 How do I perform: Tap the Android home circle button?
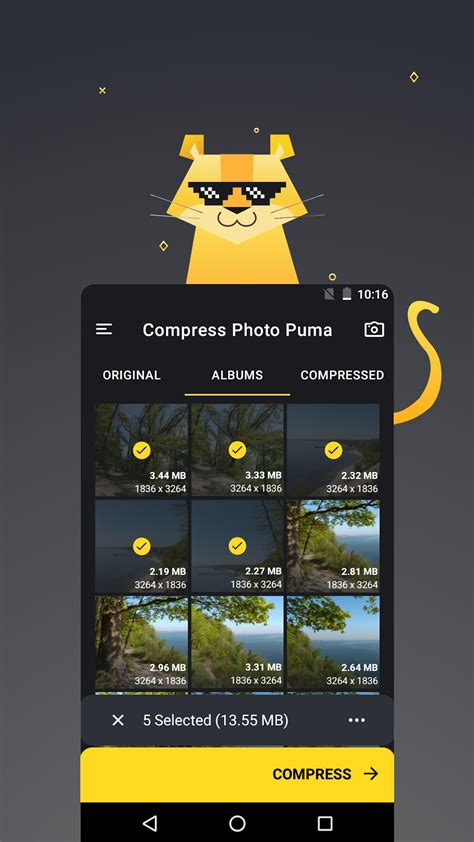tap(237, 823)
